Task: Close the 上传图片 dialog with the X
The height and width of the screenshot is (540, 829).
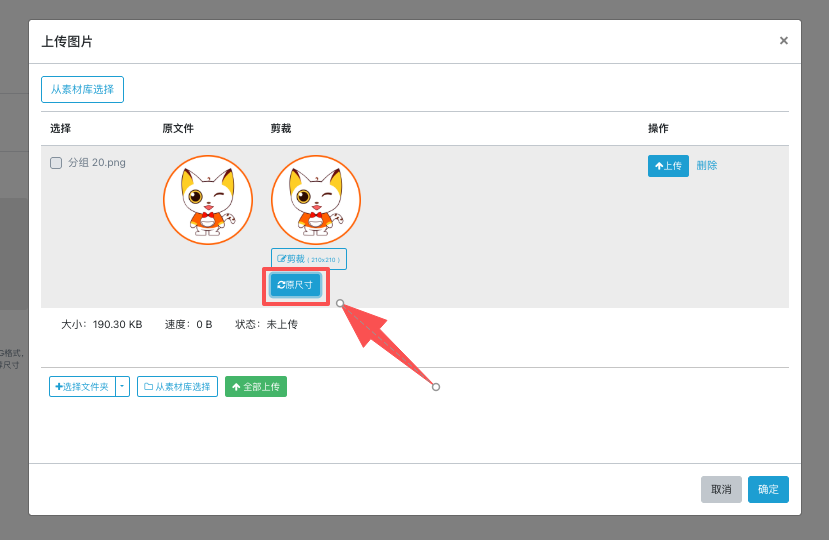Action: [783, 41]
